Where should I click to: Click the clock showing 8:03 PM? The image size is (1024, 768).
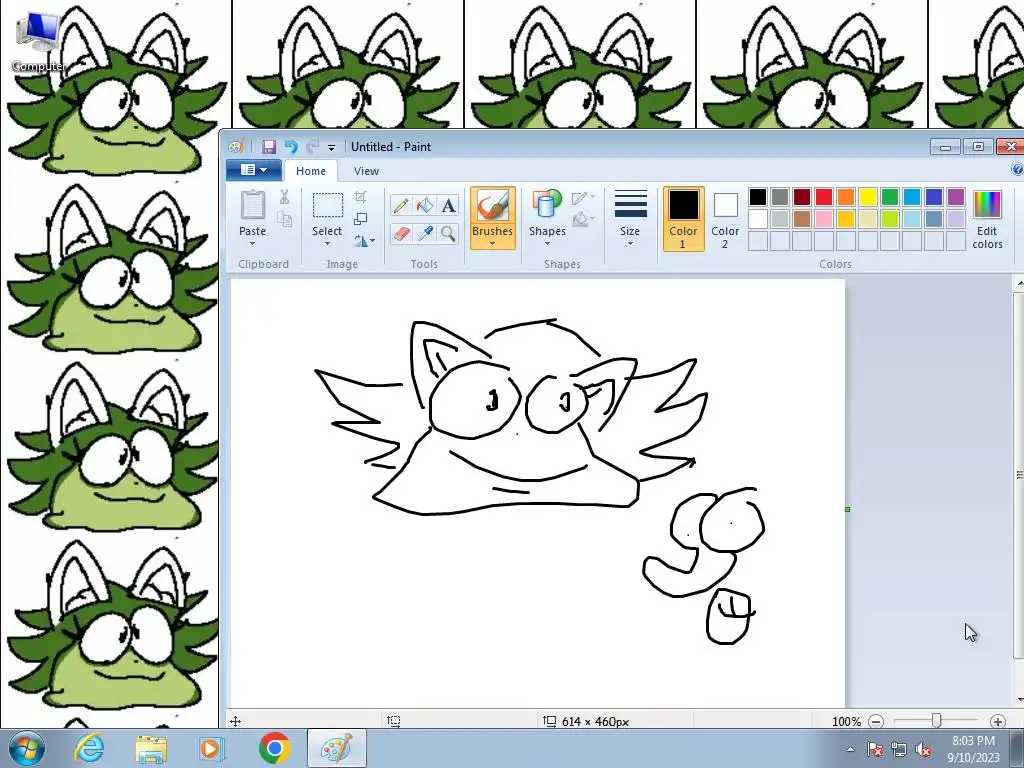click(973, 741)
